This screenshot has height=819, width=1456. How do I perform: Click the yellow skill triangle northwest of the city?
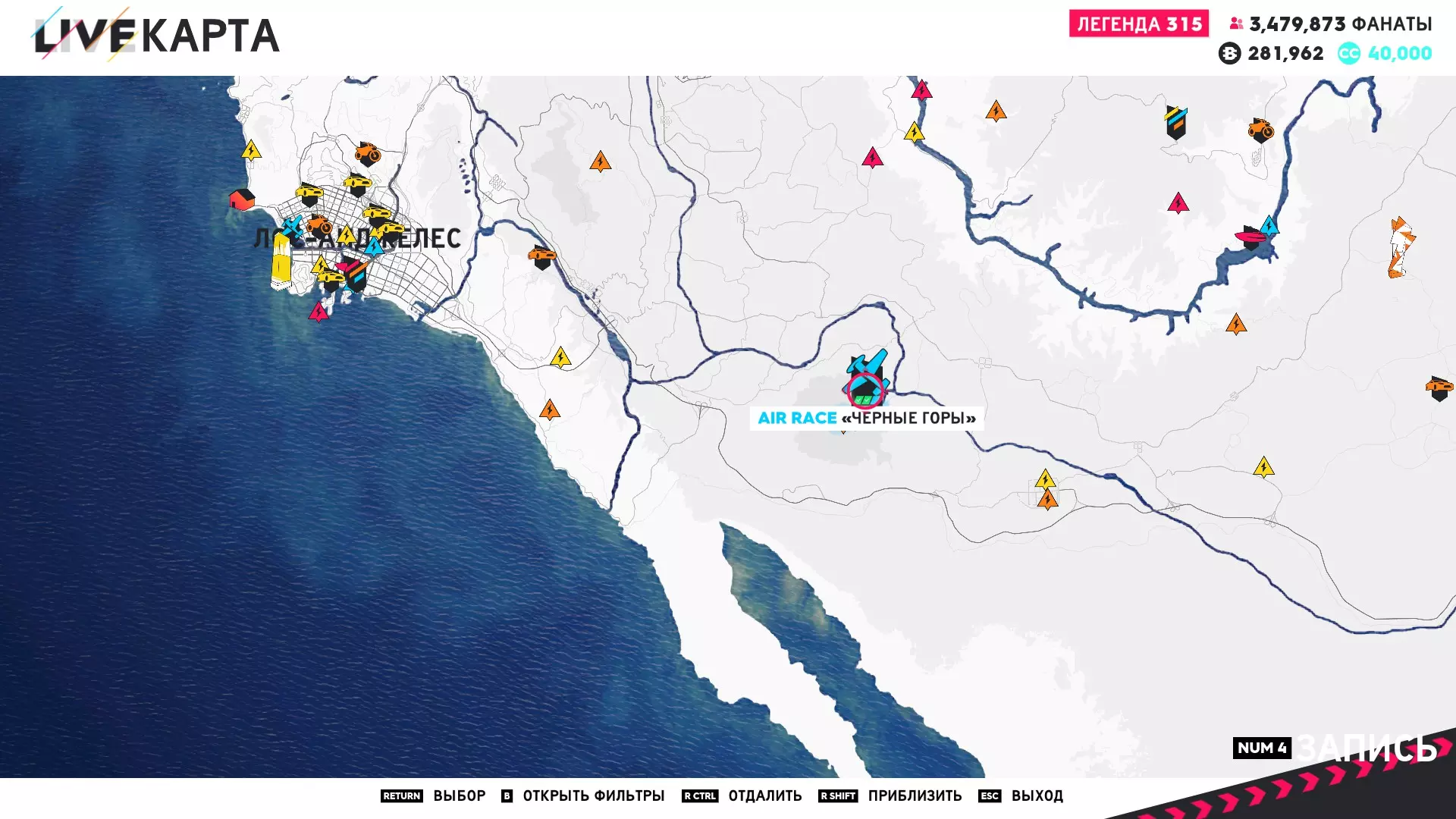click(251, 150)
